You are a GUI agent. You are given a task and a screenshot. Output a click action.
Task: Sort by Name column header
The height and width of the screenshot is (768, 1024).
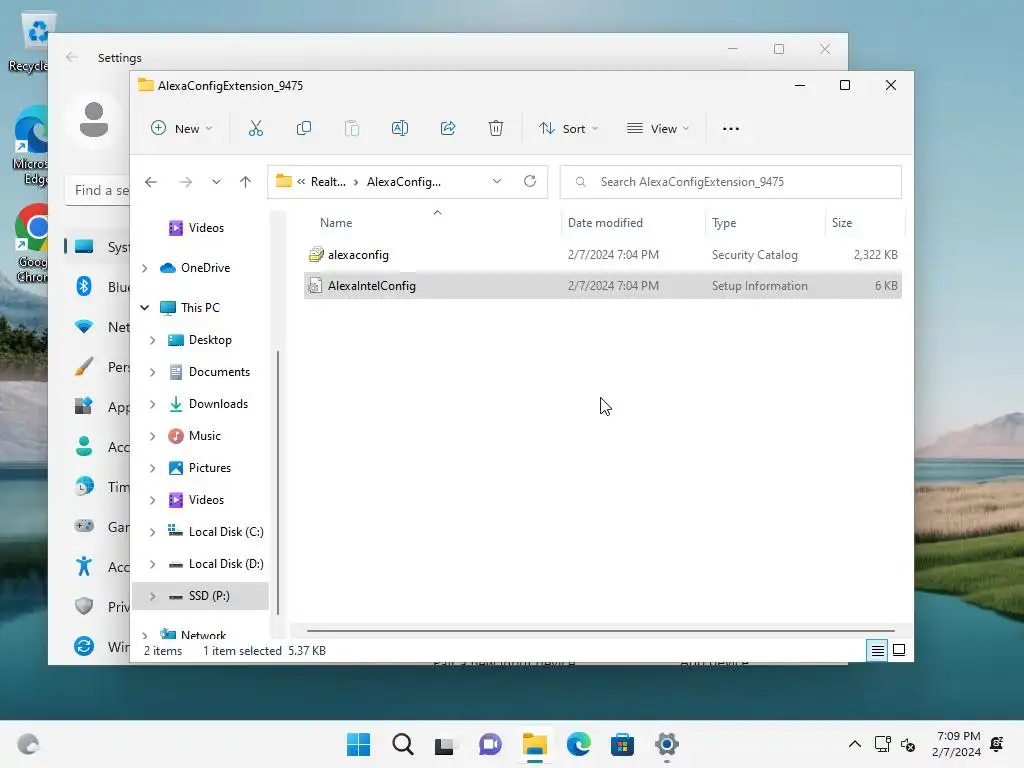click(336, 223)
